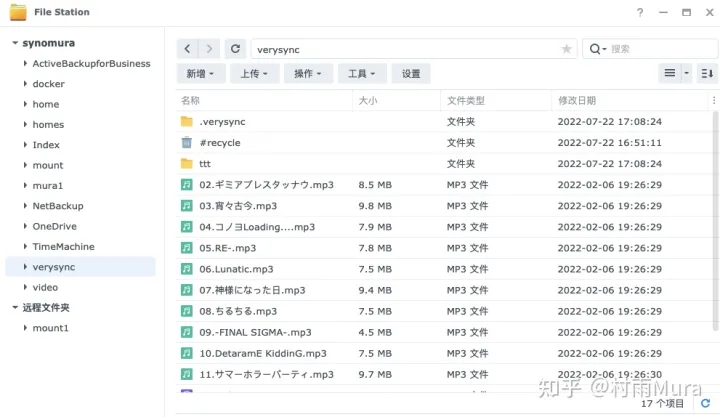Click the 4.5 MB size cell
The width and height of the screenshot is (720, 417).
pos(375,332)
